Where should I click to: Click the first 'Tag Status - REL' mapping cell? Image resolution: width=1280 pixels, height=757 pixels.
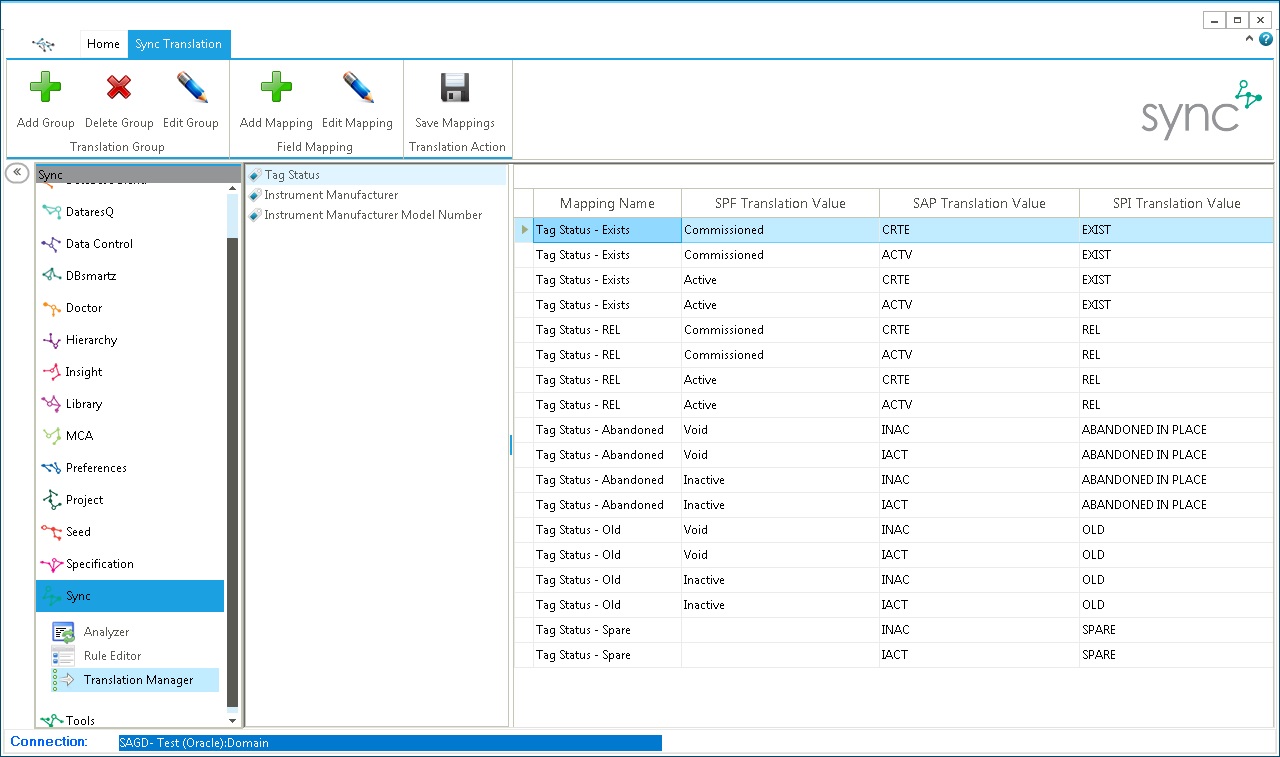pos(607,330)
